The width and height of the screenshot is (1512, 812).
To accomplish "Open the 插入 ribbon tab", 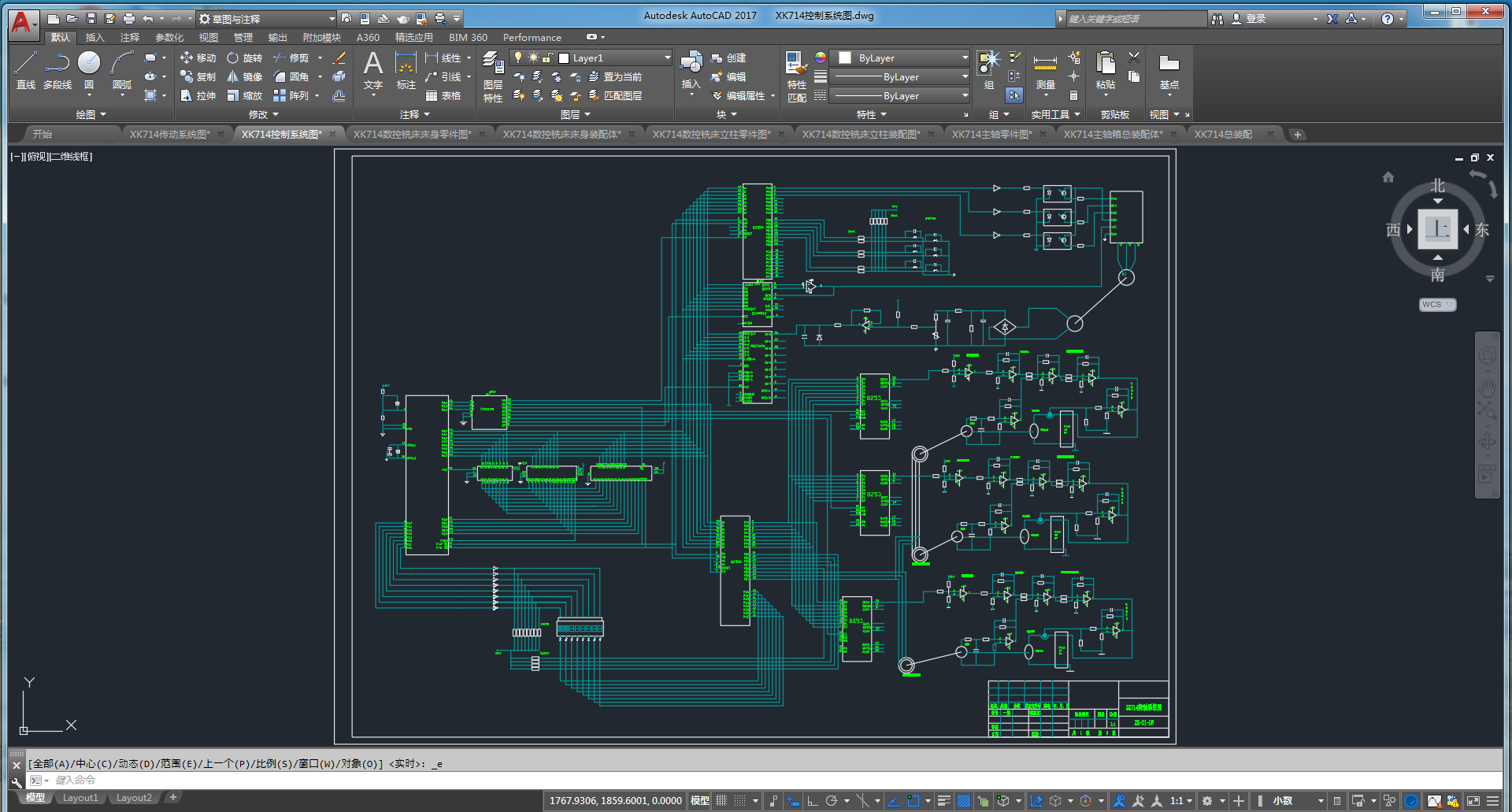I will click(94, 37).
